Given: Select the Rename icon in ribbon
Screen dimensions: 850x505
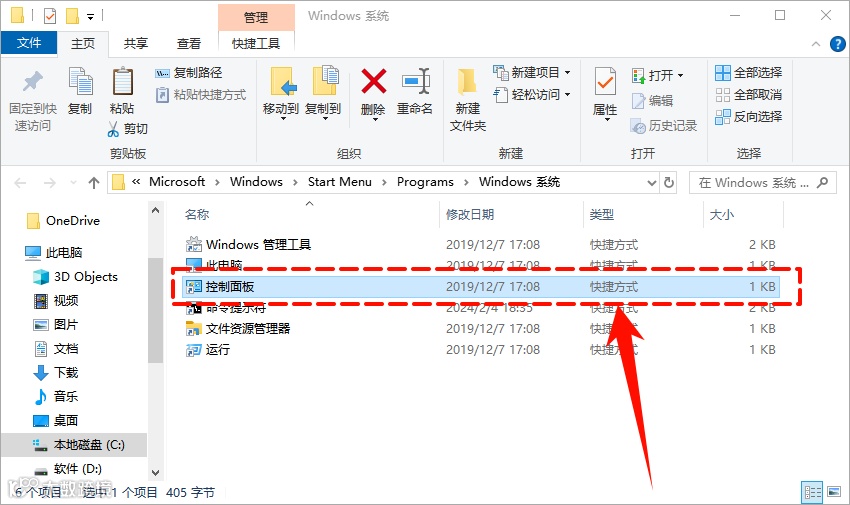Looking at the screenshot, I should [x=415, y=81].
